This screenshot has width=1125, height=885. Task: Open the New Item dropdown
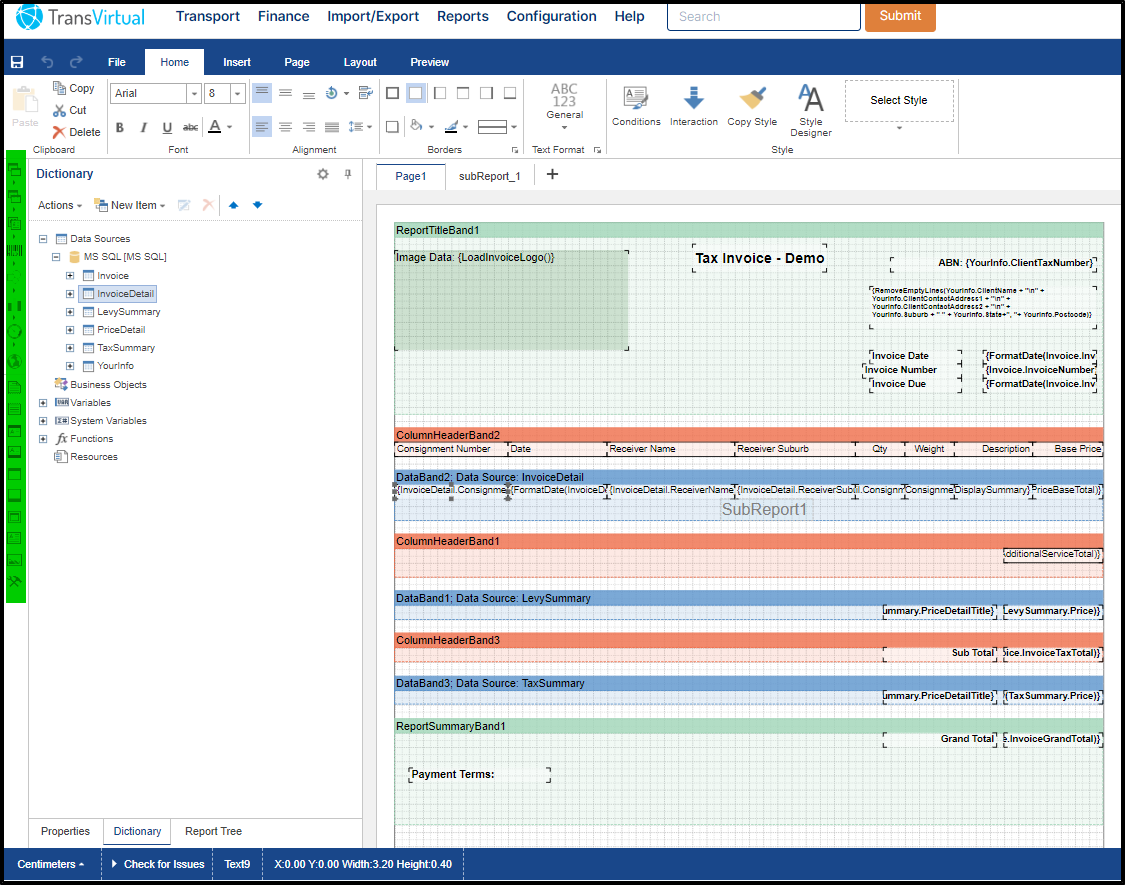click(130, 205)
